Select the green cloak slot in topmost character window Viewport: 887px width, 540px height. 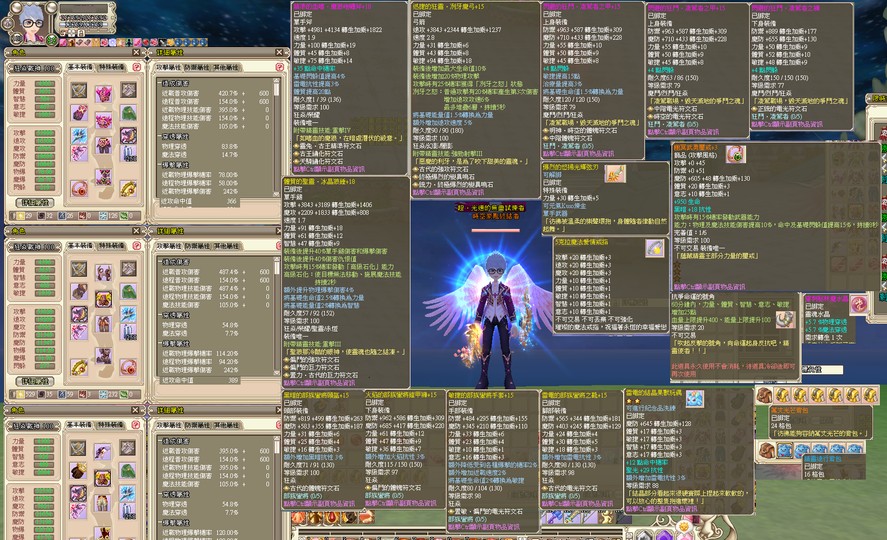[128, 113]
